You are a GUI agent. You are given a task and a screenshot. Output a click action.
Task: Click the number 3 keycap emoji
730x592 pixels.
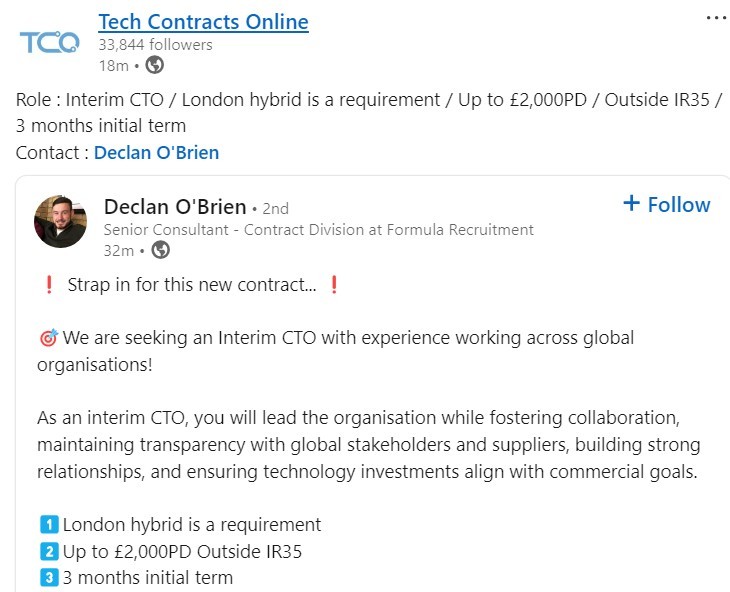(x=48, y=577)
